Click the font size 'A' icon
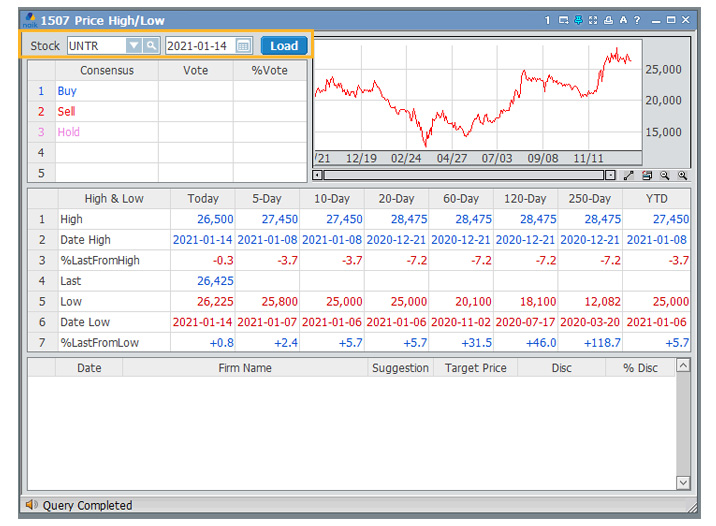 coord(623,20)
